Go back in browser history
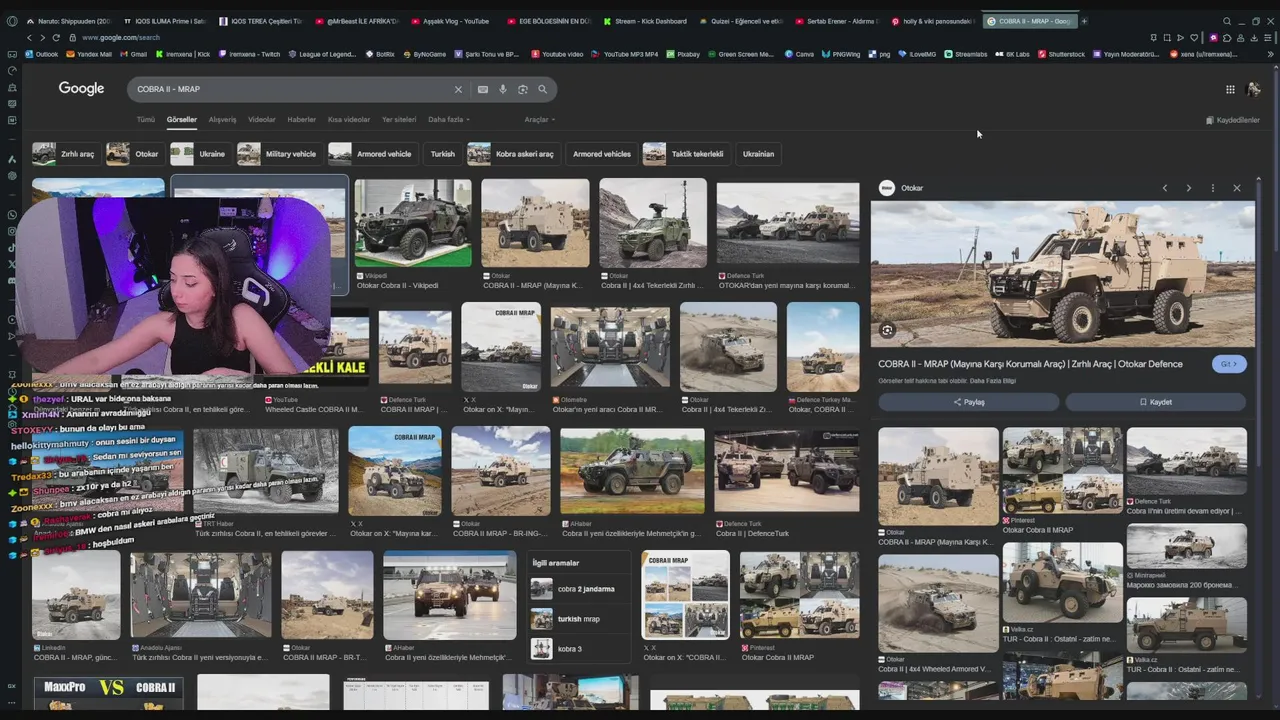 [28, 37]
